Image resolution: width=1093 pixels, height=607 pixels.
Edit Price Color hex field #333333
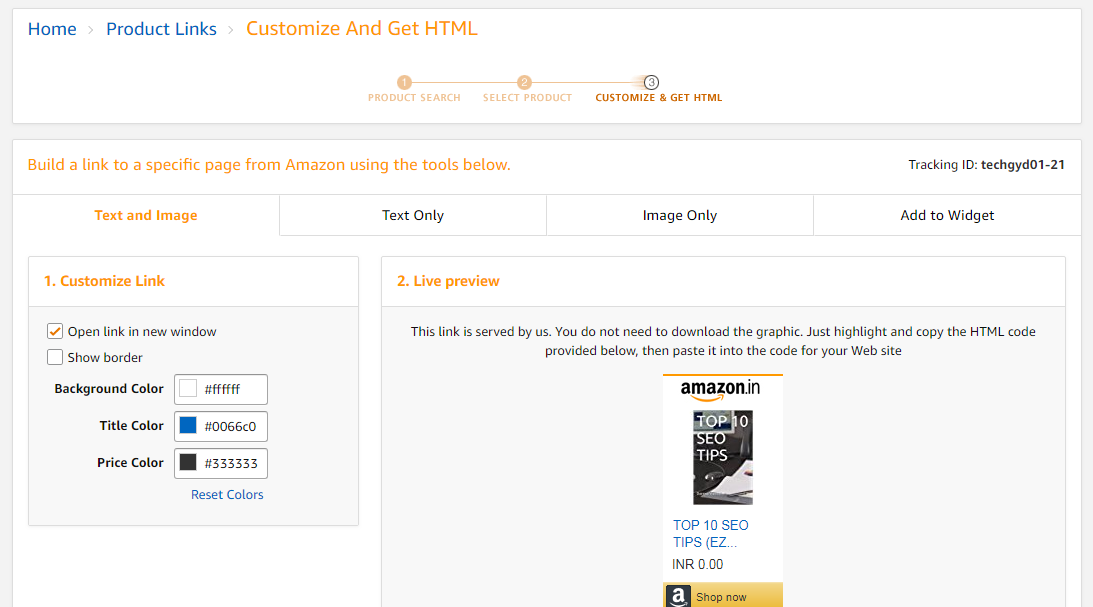[x=221, y=463]
